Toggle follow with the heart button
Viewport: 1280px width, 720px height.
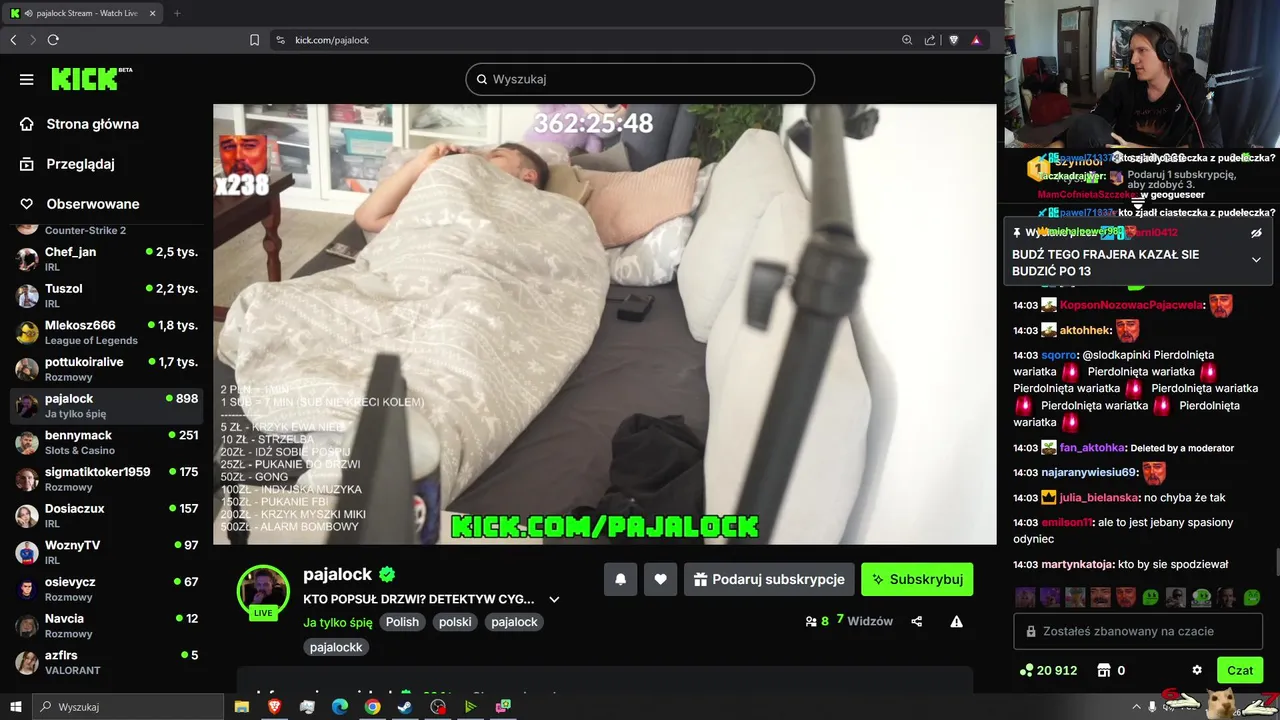pyautogui.click(x=660, y=579)
